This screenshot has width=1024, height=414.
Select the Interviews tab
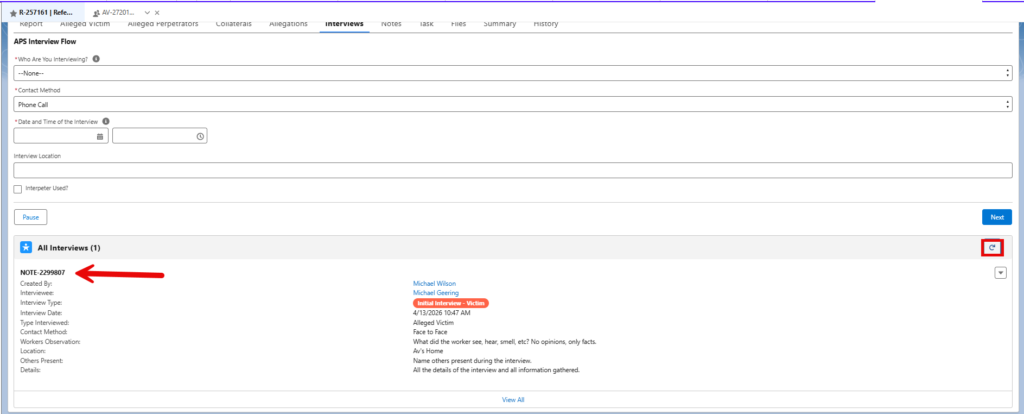[344, 24]
